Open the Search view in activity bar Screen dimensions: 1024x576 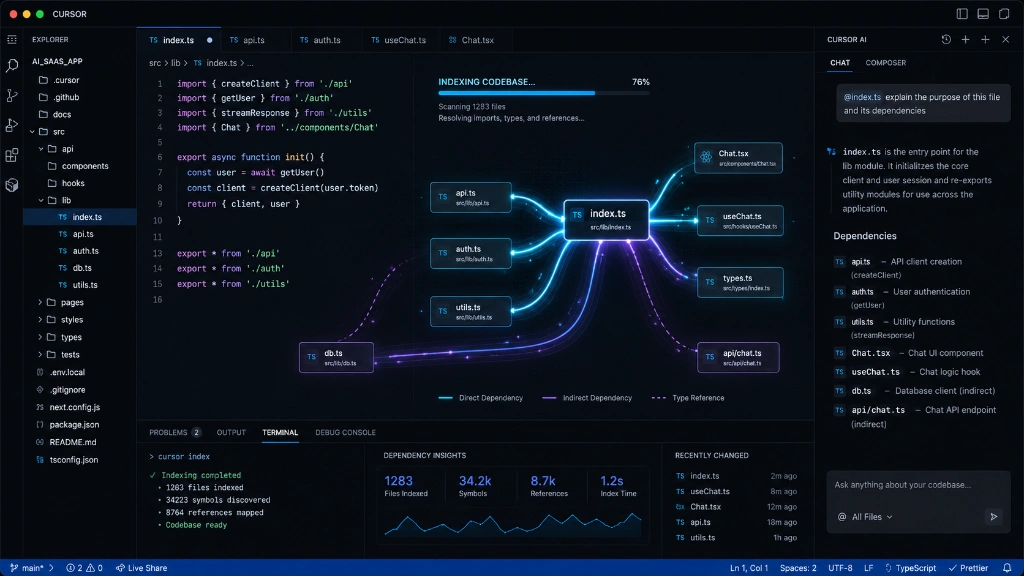[x=12, y=65]
